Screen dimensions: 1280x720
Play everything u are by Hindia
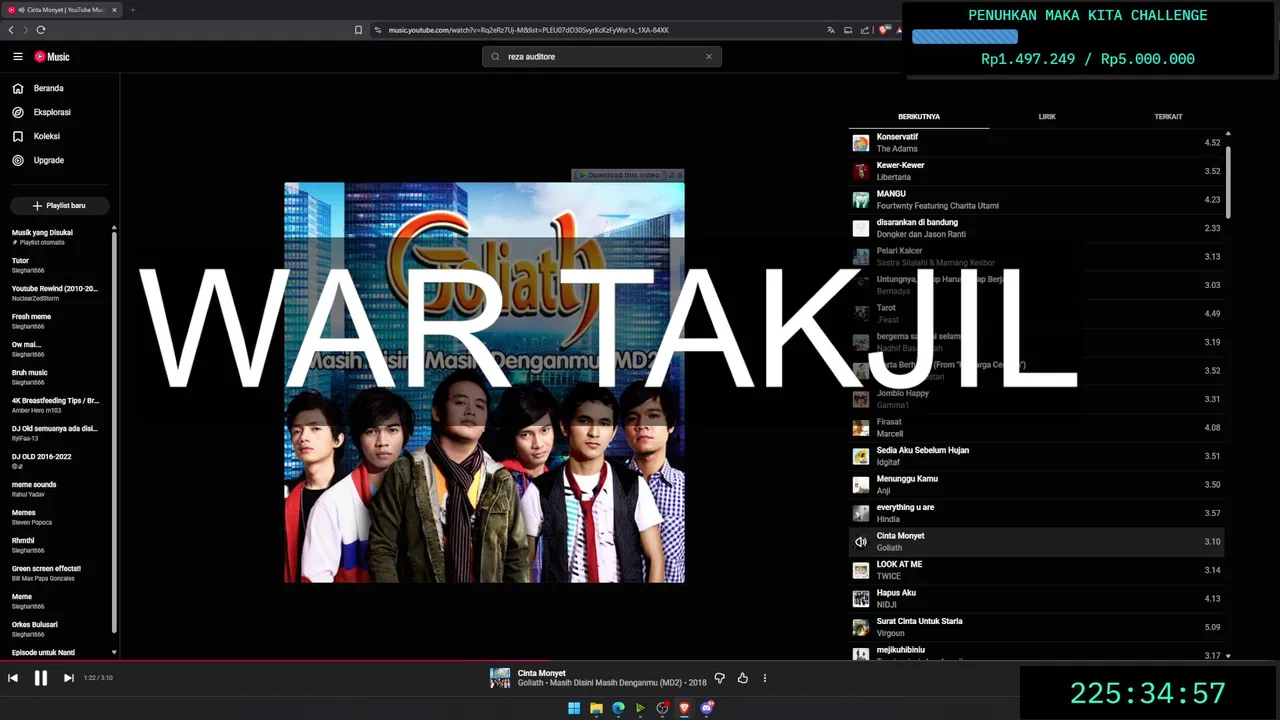coord(1036,513)
